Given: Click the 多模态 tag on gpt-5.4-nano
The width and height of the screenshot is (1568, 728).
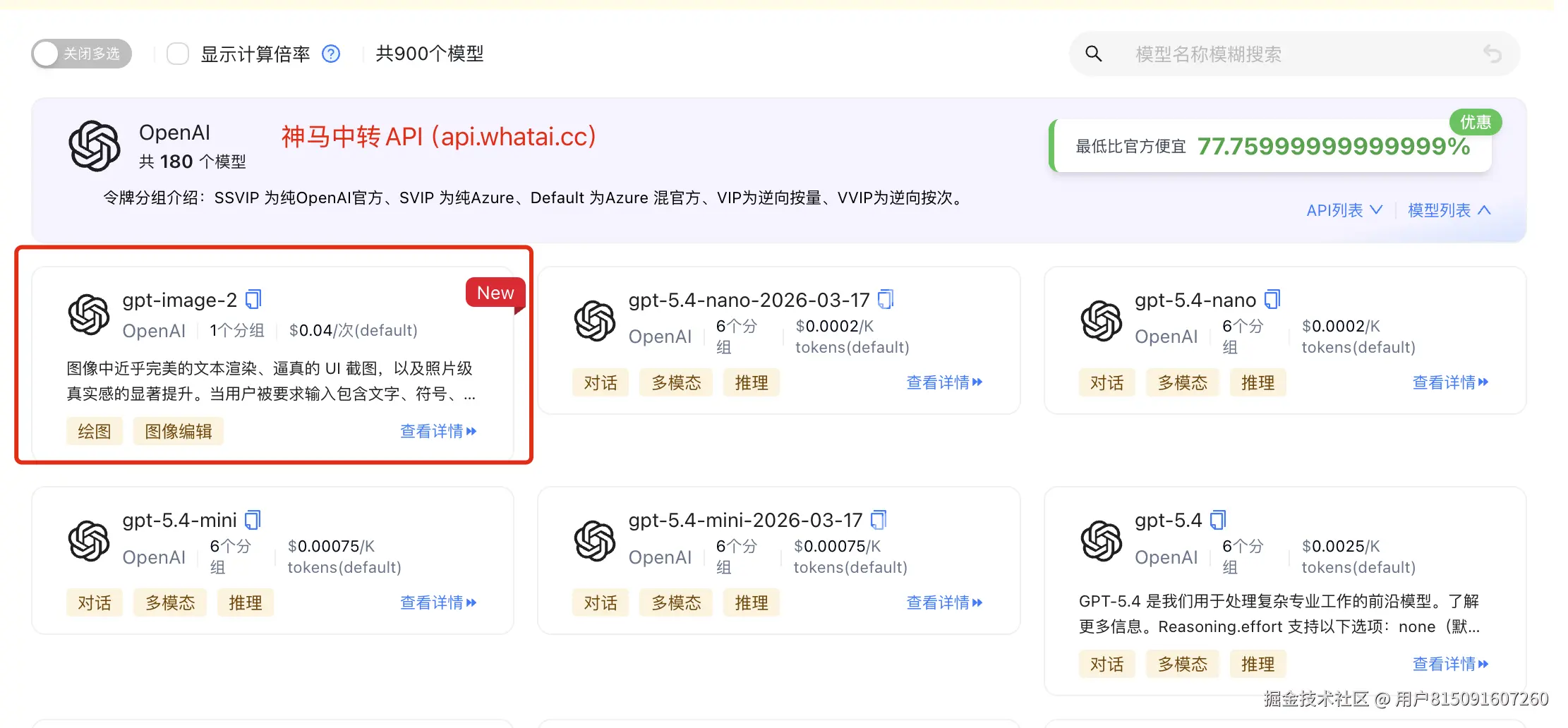Looking at the screenshot, I should (1182, 382).
